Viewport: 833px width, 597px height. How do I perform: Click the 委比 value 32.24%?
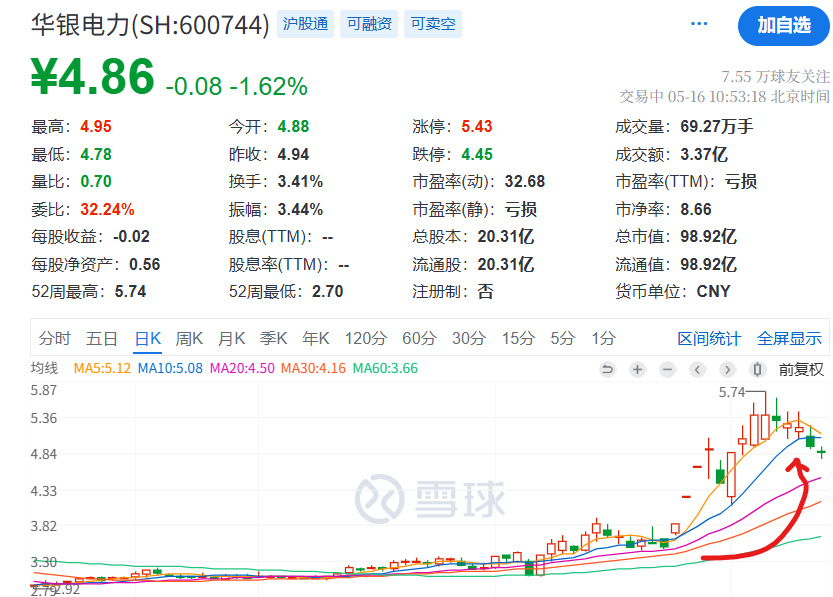pos(107,209)
